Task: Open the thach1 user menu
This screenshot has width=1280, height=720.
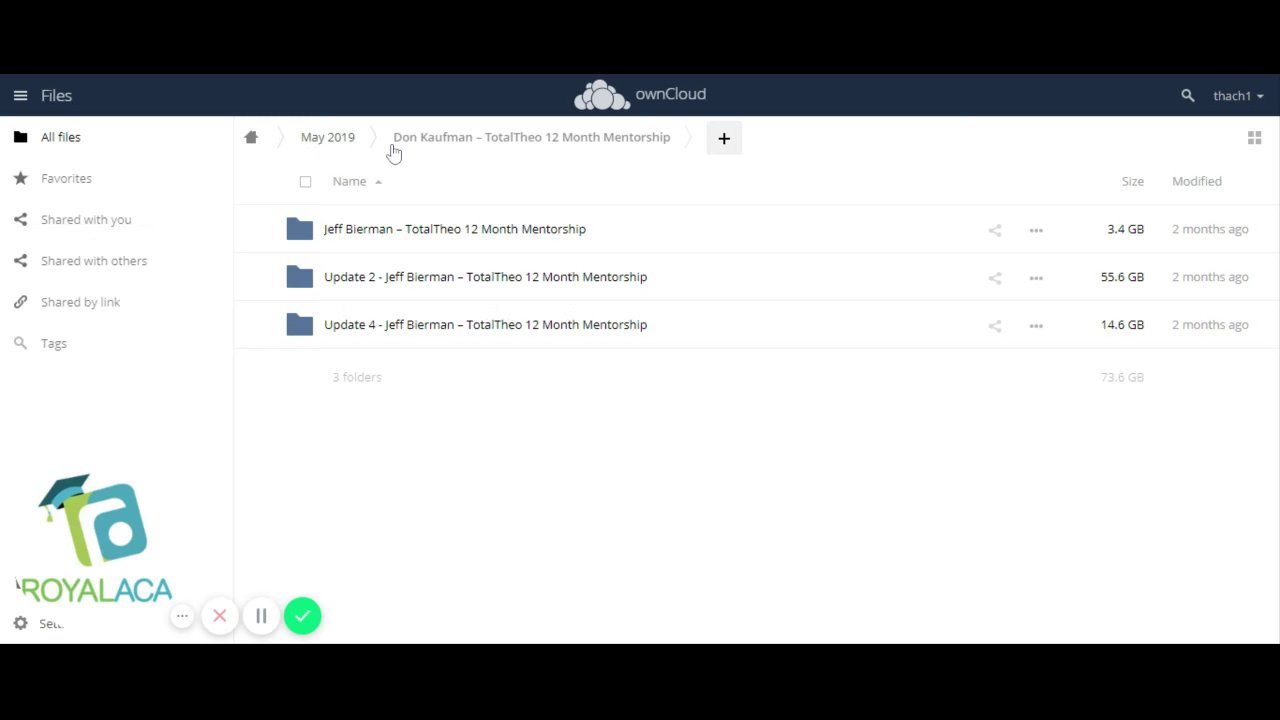Action: click(x=1238, y=96)
